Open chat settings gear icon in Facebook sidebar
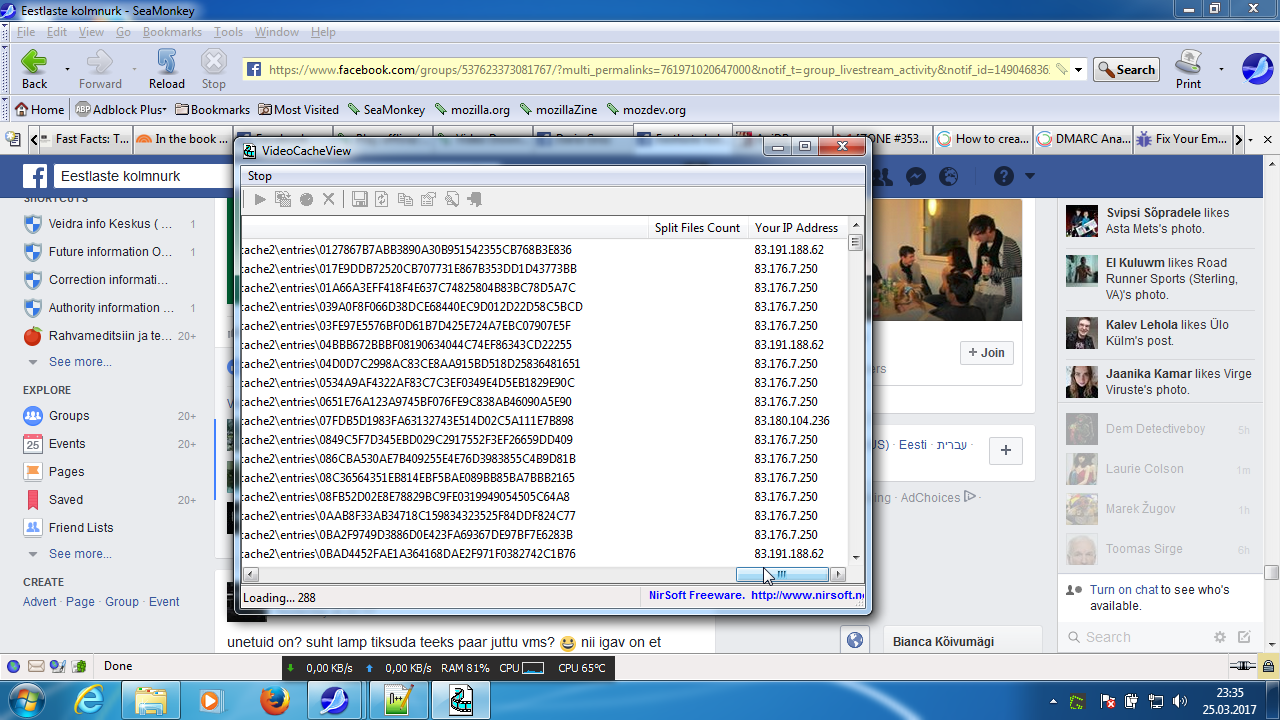The height and width of the screenshot is (720, 1280). coord(1220,637)
